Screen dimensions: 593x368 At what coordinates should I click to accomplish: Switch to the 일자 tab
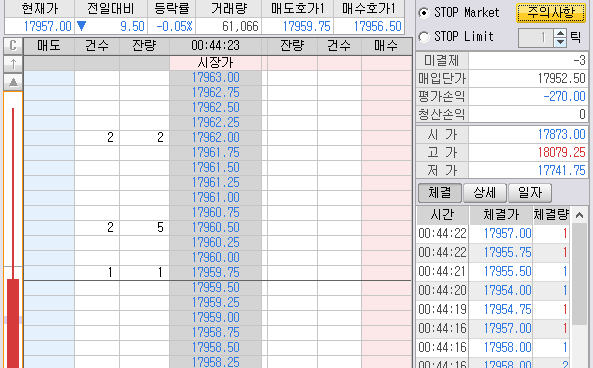(x=530, y=193)
